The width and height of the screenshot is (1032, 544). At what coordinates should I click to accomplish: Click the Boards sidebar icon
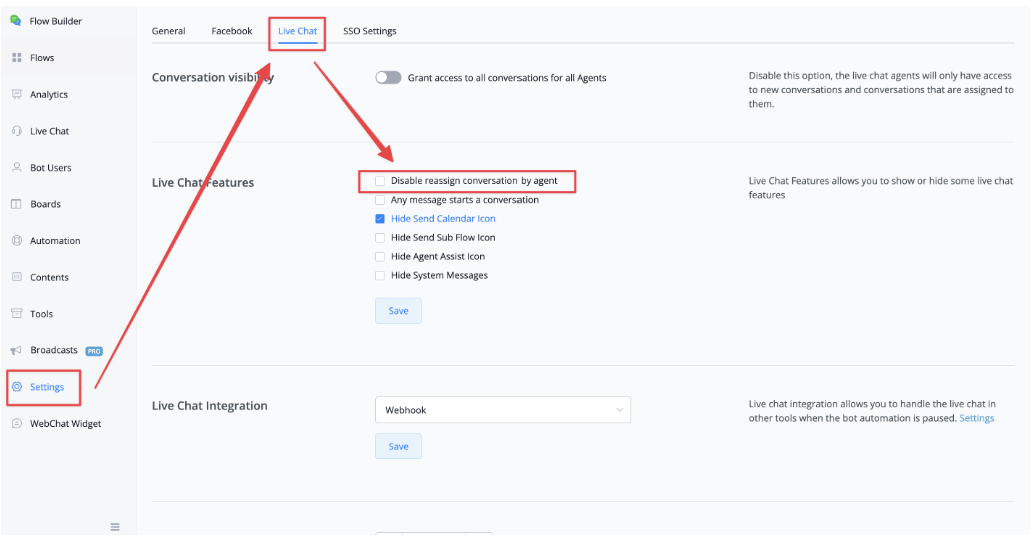(x=17, y=204)
